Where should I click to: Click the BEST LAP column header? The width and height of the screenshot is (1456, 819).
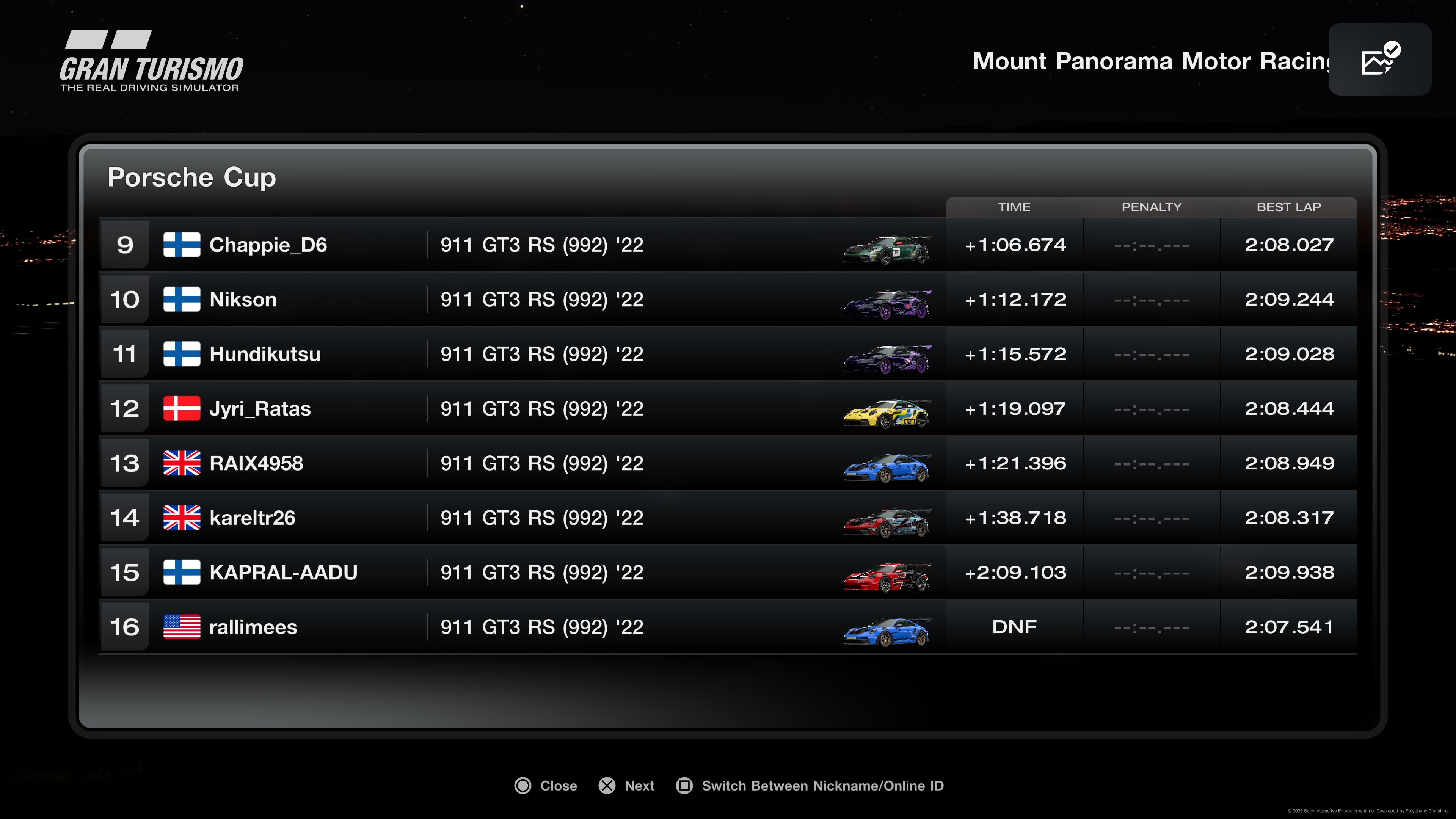pos(1289,207)
